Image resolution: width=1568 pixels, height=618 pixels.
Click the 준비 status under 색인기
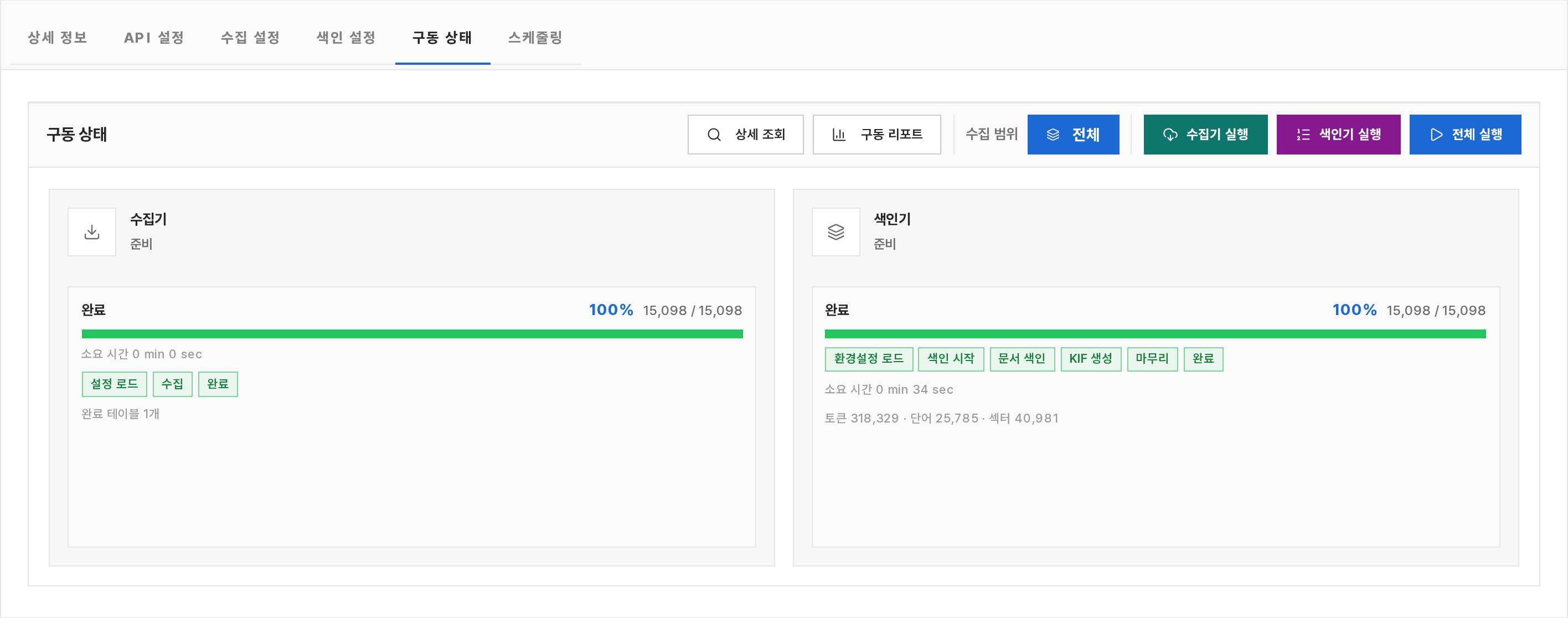tap(885, 244)
